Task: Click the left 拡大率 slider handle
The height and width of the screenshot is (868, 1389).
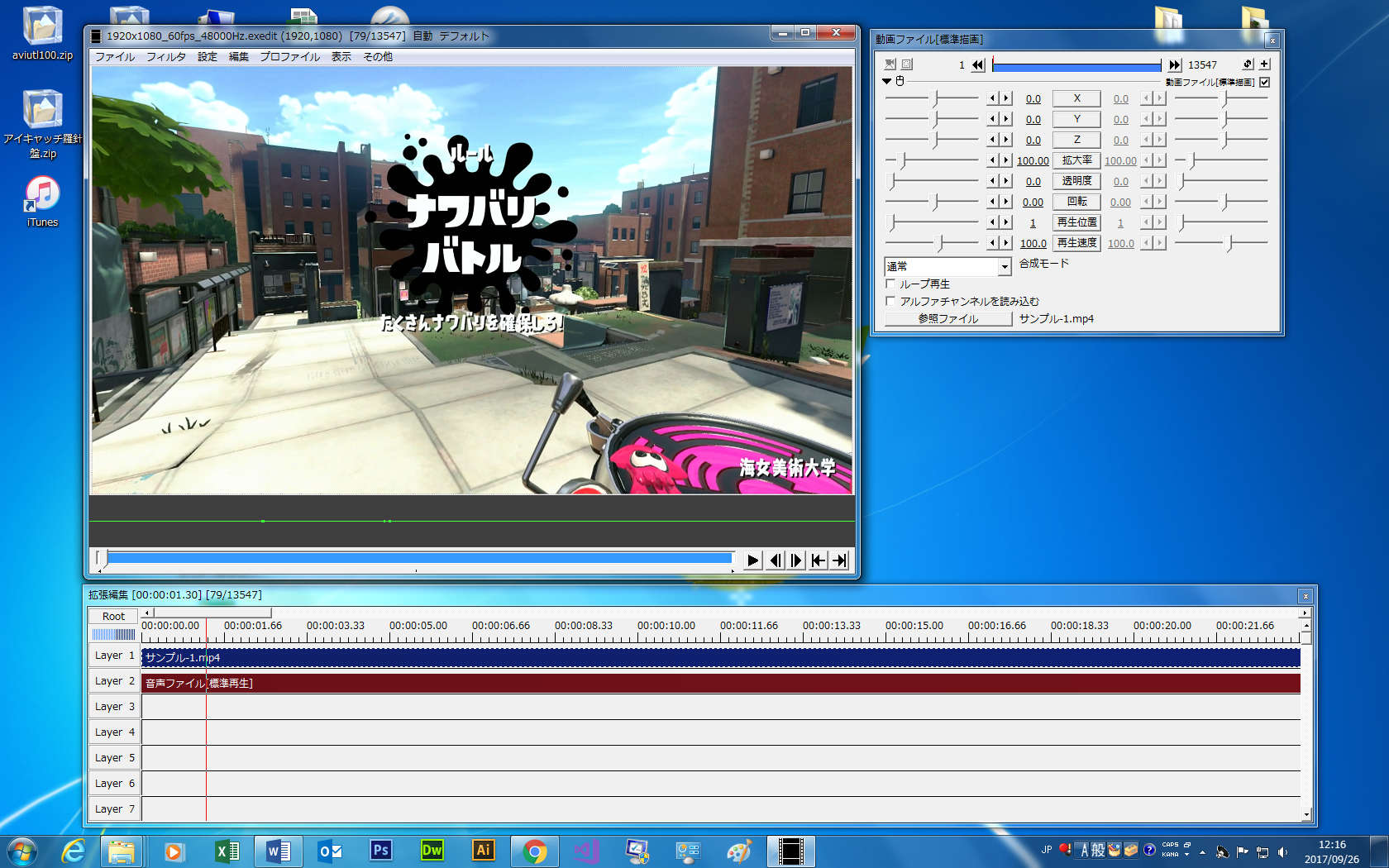Action: point(903,160)
